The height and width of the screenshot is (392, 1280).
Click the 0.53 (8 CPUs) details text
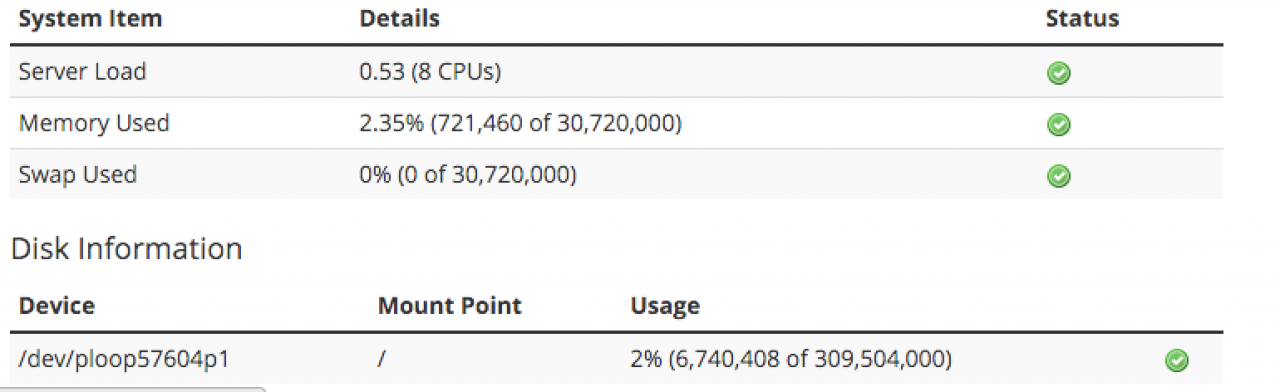click(x=430, y=72)
